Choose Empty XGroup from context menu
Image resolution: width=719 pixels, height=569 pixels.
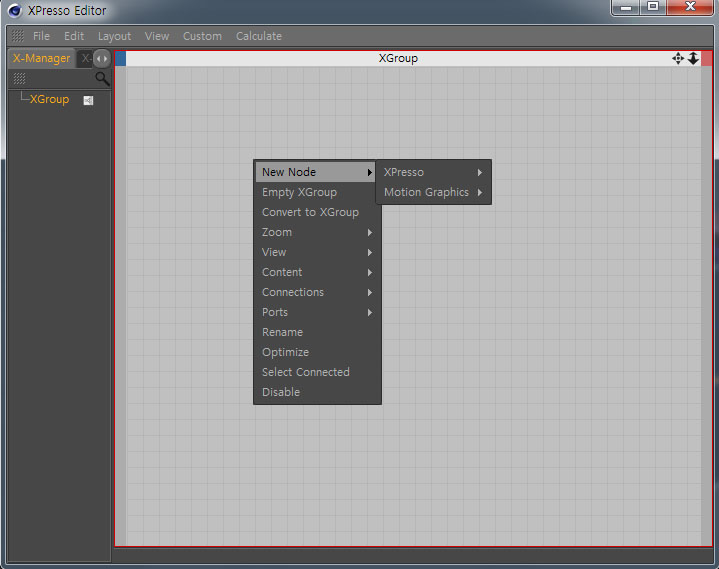point(317,192)
